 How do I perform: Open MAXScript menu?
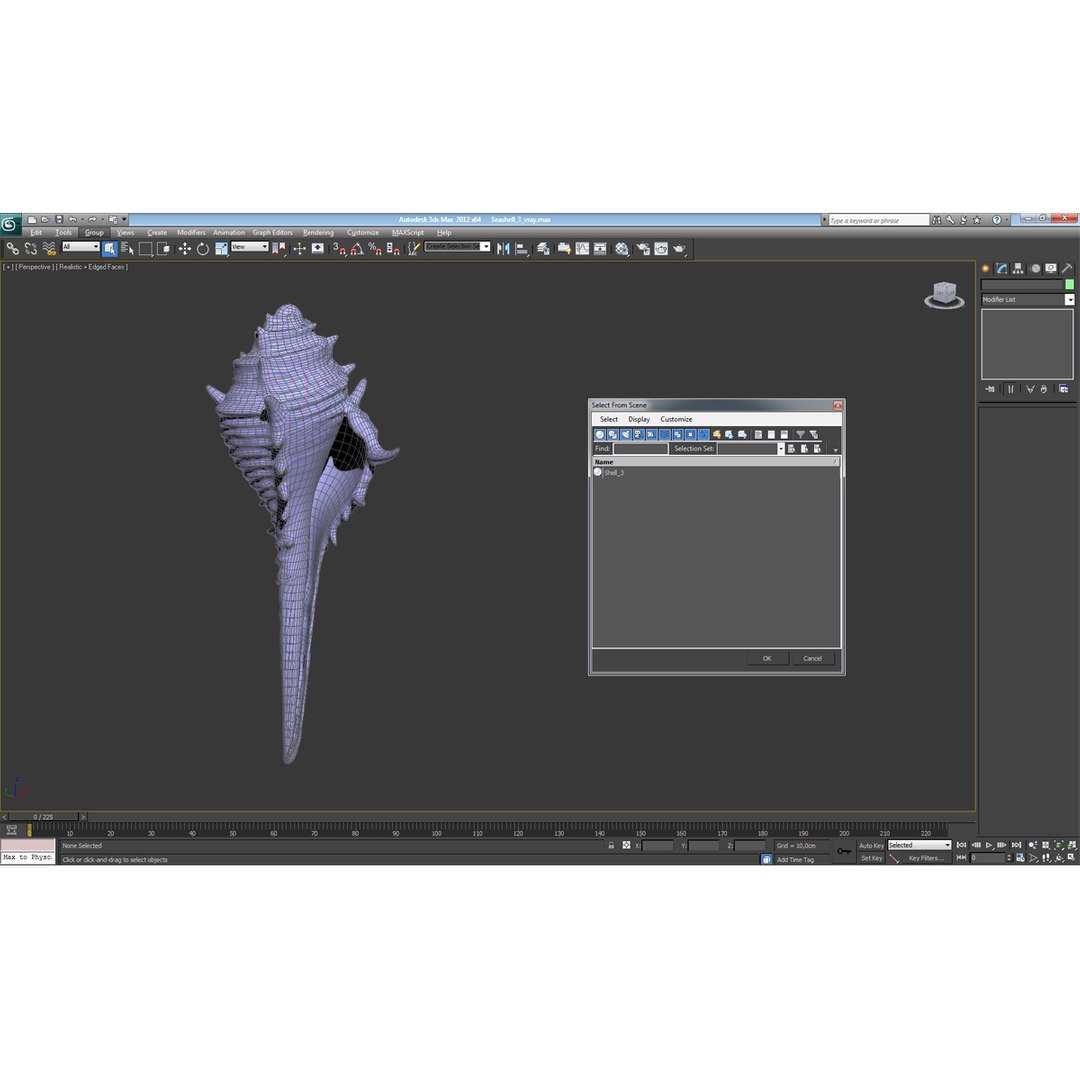(408, 233)
